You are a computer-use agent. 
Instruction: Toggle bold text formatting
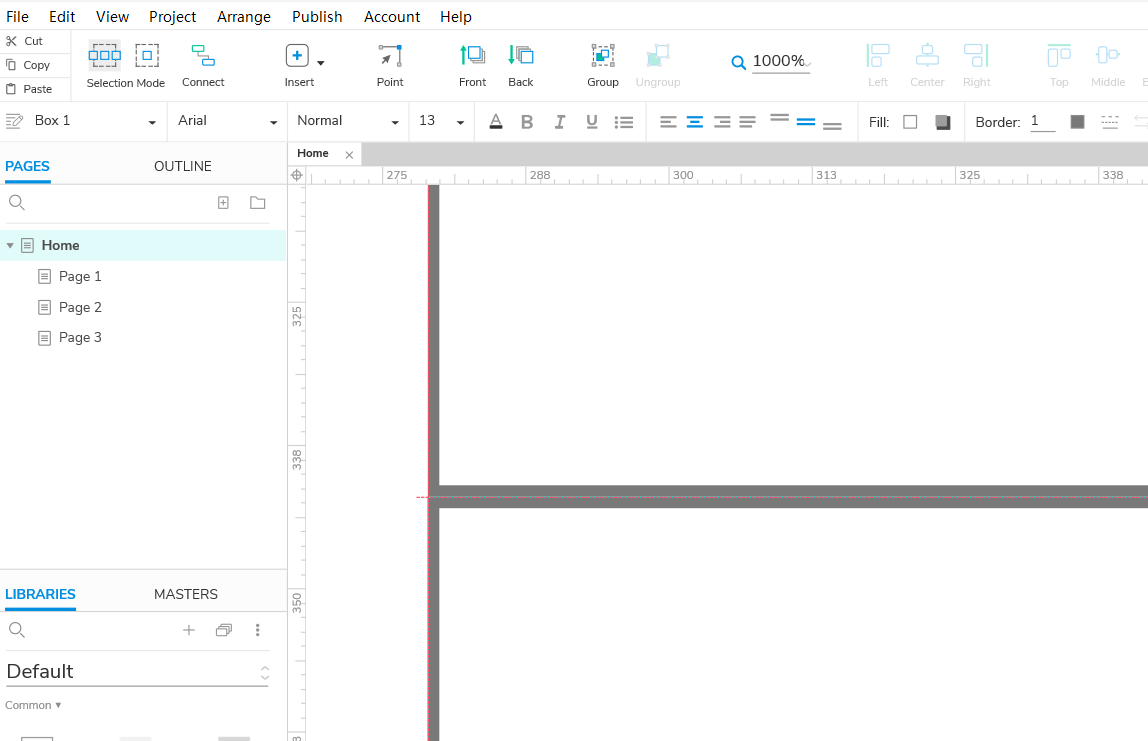pos(527,122)
